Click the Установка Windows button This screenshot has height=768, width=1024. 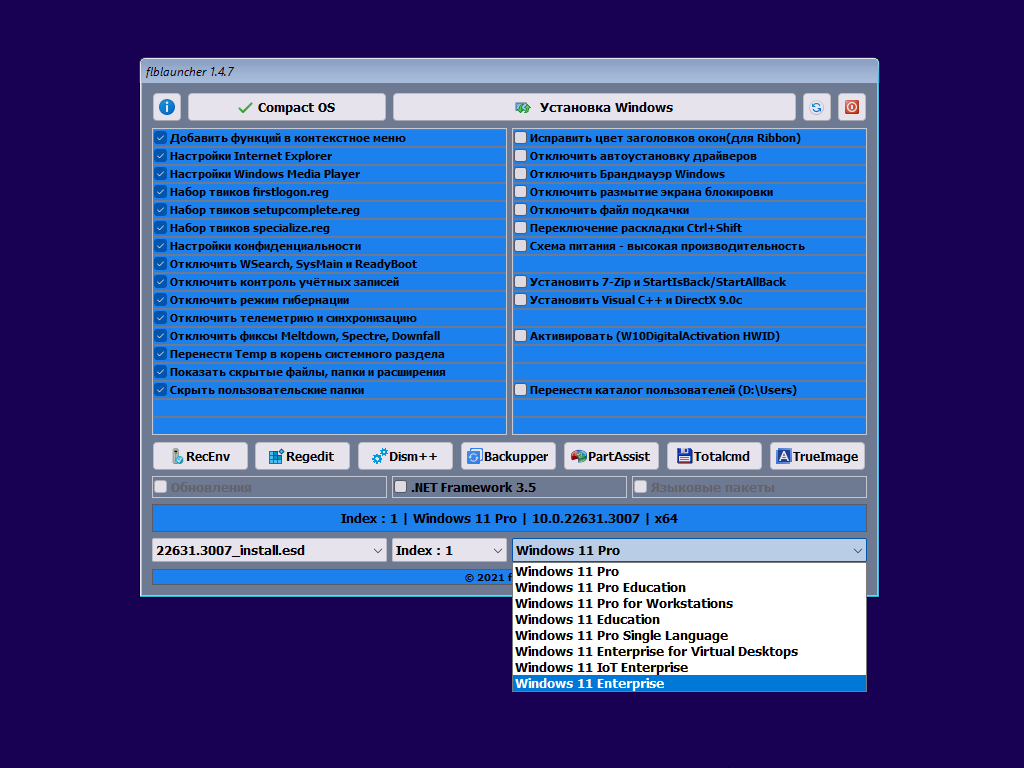(x=594, y=107)
